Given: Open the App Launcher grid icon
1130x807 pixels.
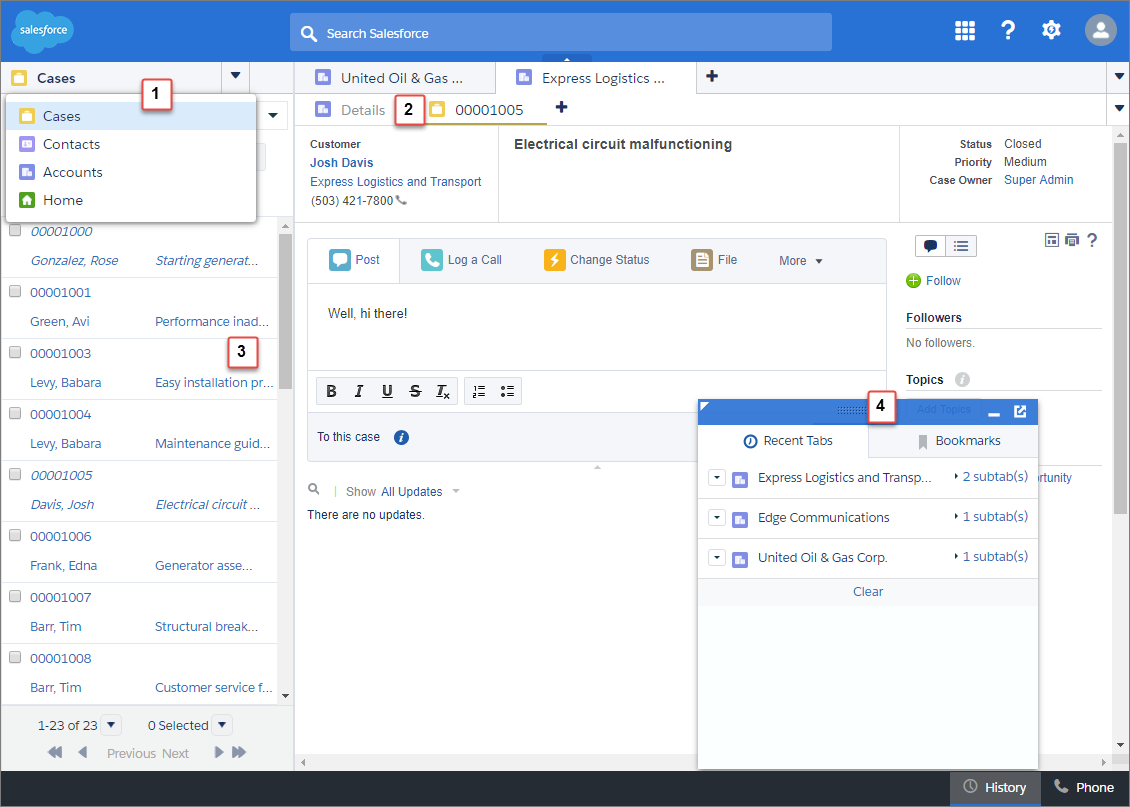Looking at the screenshot, I should tap(964, 30).
